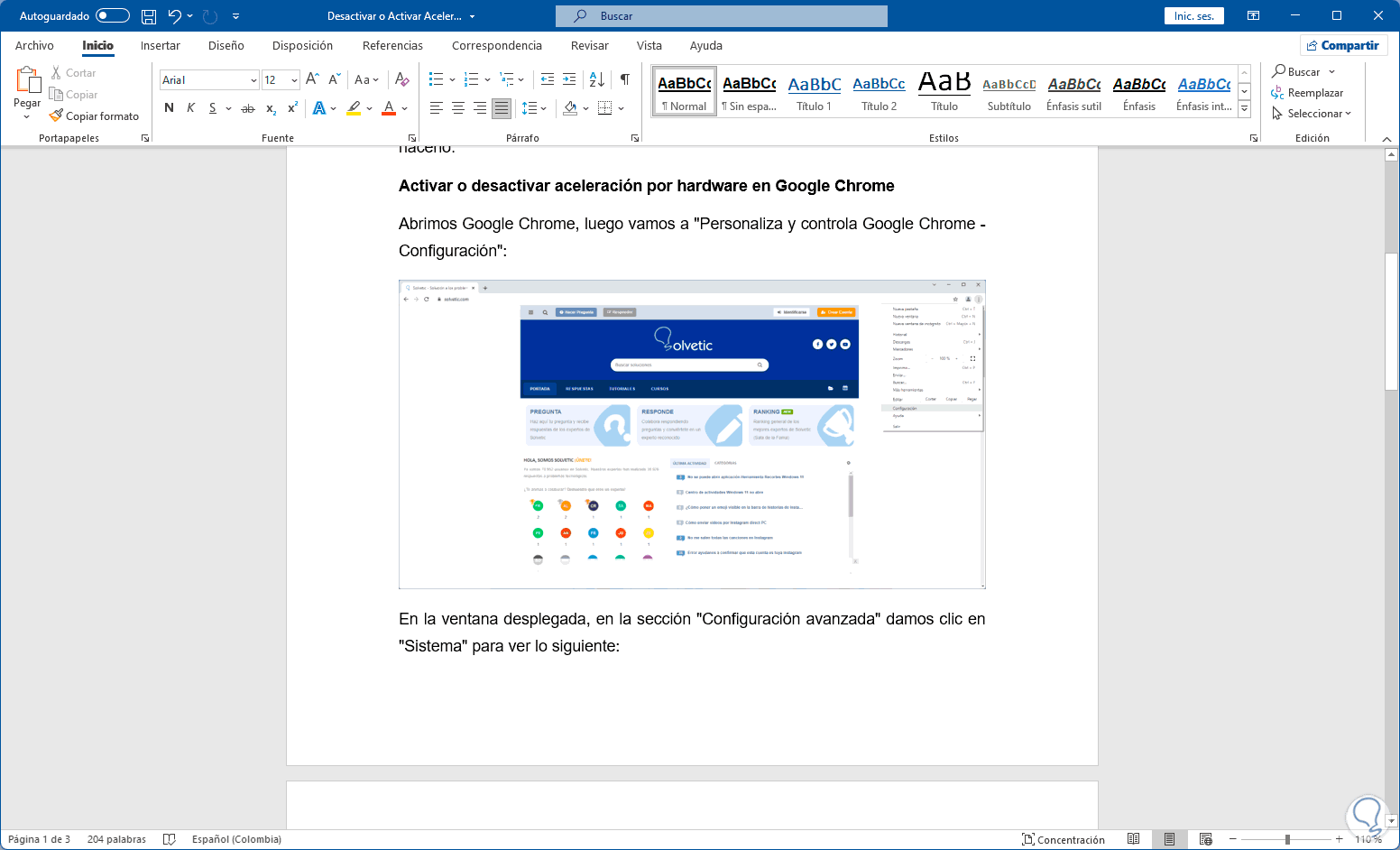1400x850 pixels.
Task: Click the zoom slider handle
Action: click(1287, 839)
